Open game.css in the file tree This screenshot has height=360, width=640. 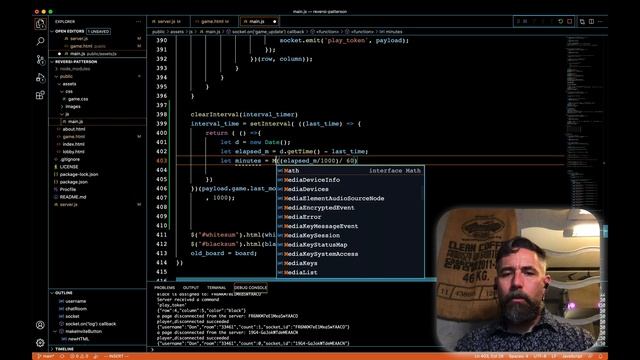(78, 99)
